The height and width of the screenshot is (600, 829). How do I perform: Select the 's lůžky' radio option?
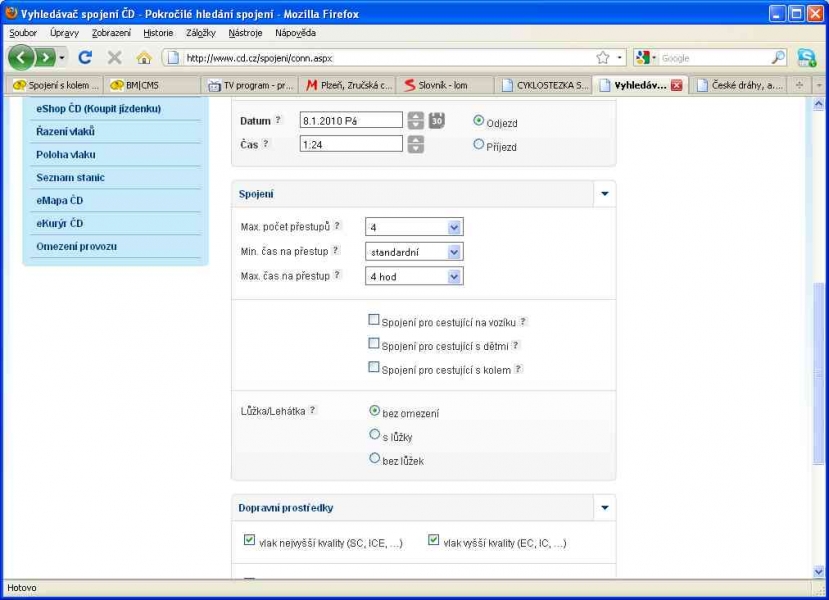(375, 435)
